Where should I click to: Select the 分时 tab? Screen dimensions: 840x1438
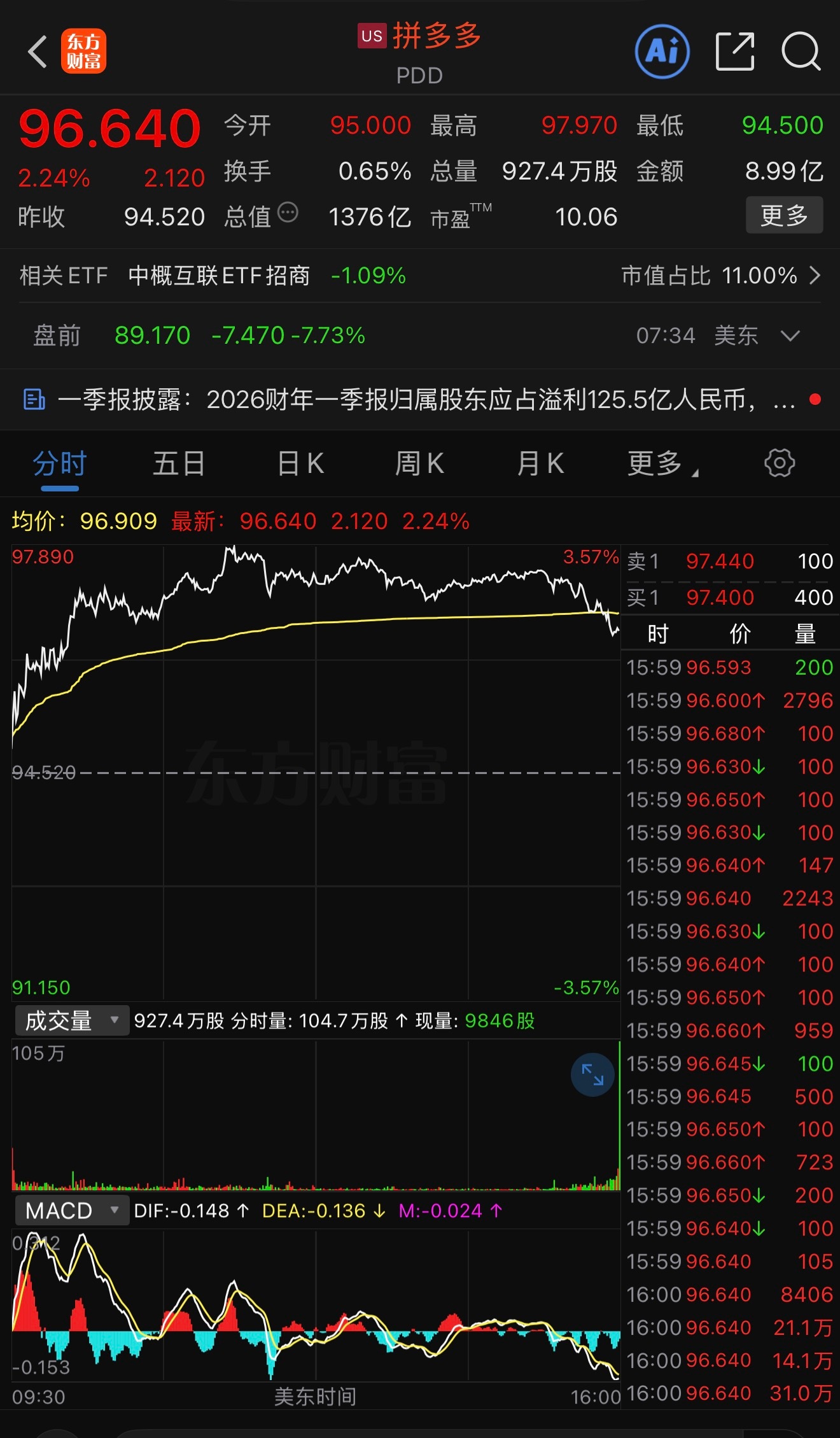tap(59, 463)
